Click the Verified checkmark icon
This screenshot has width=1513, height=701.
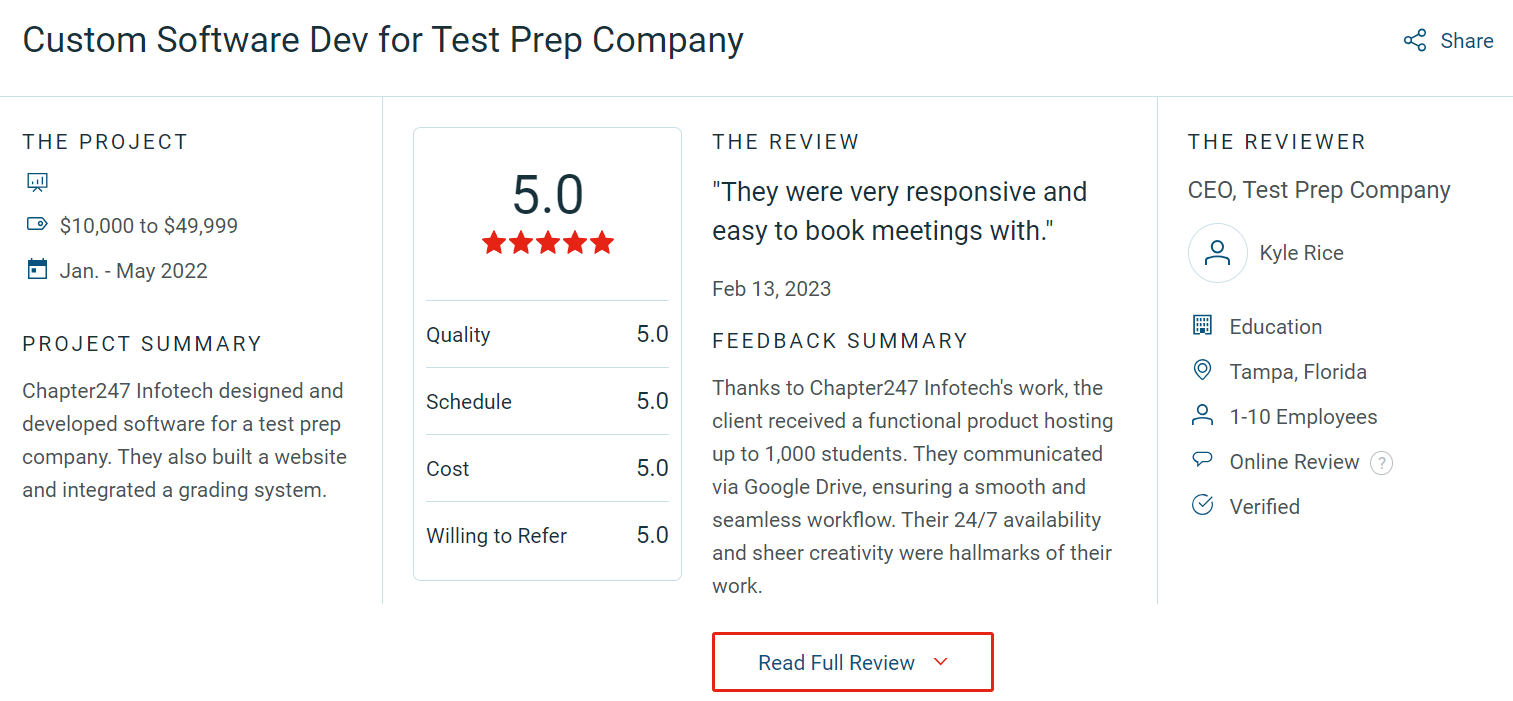(x=1202, y=505)
